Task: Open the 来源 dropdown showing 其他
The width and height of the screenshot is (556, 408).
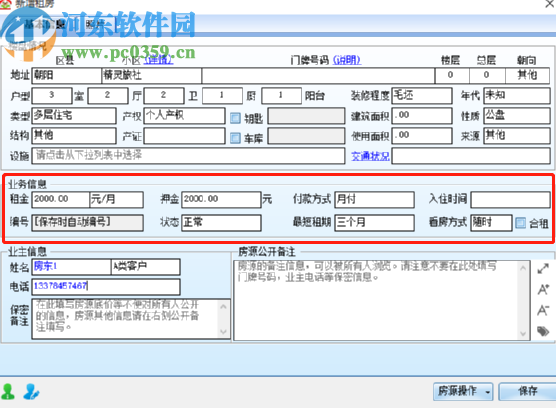Action: [x=517, y=136]
